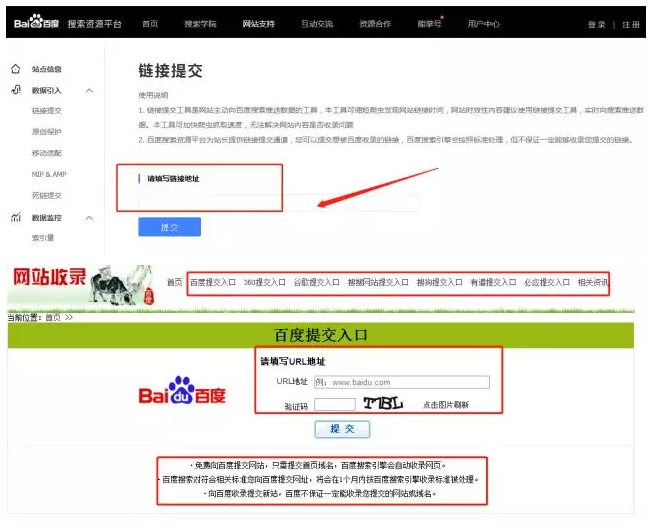Click the 请填写URL地址 heading
The image size is (653, 526).
click(293, 361)
